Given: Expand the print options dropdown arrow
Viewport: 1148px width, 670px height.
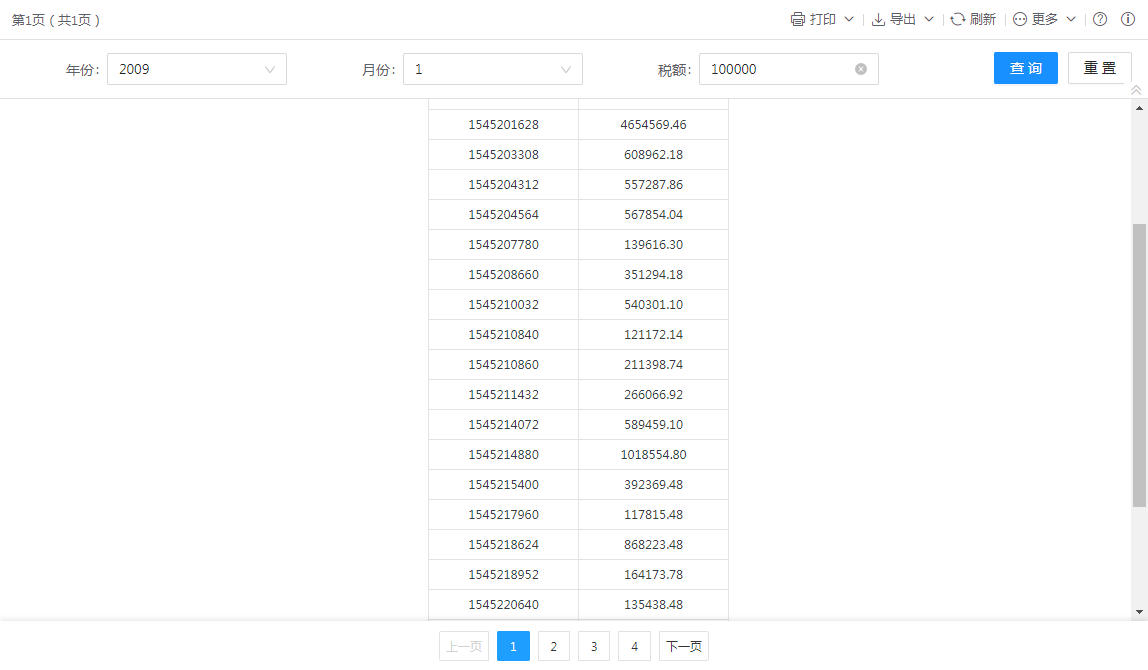Looking at the screenshot, I should (x=849, y=19).
